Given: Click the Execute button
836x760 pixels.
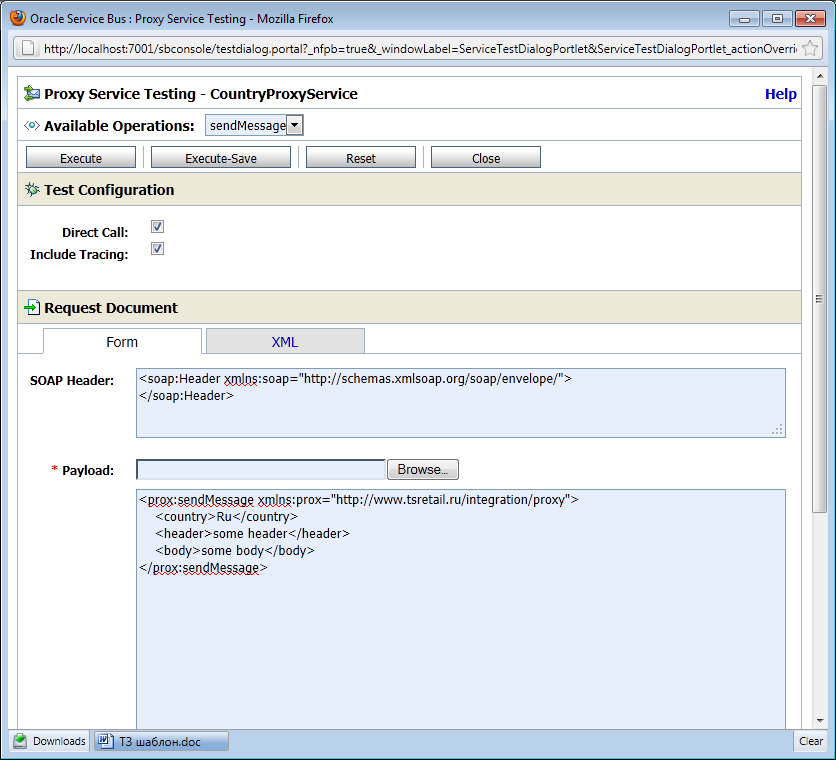Looking at the screenshot, I should pos(81,158).
